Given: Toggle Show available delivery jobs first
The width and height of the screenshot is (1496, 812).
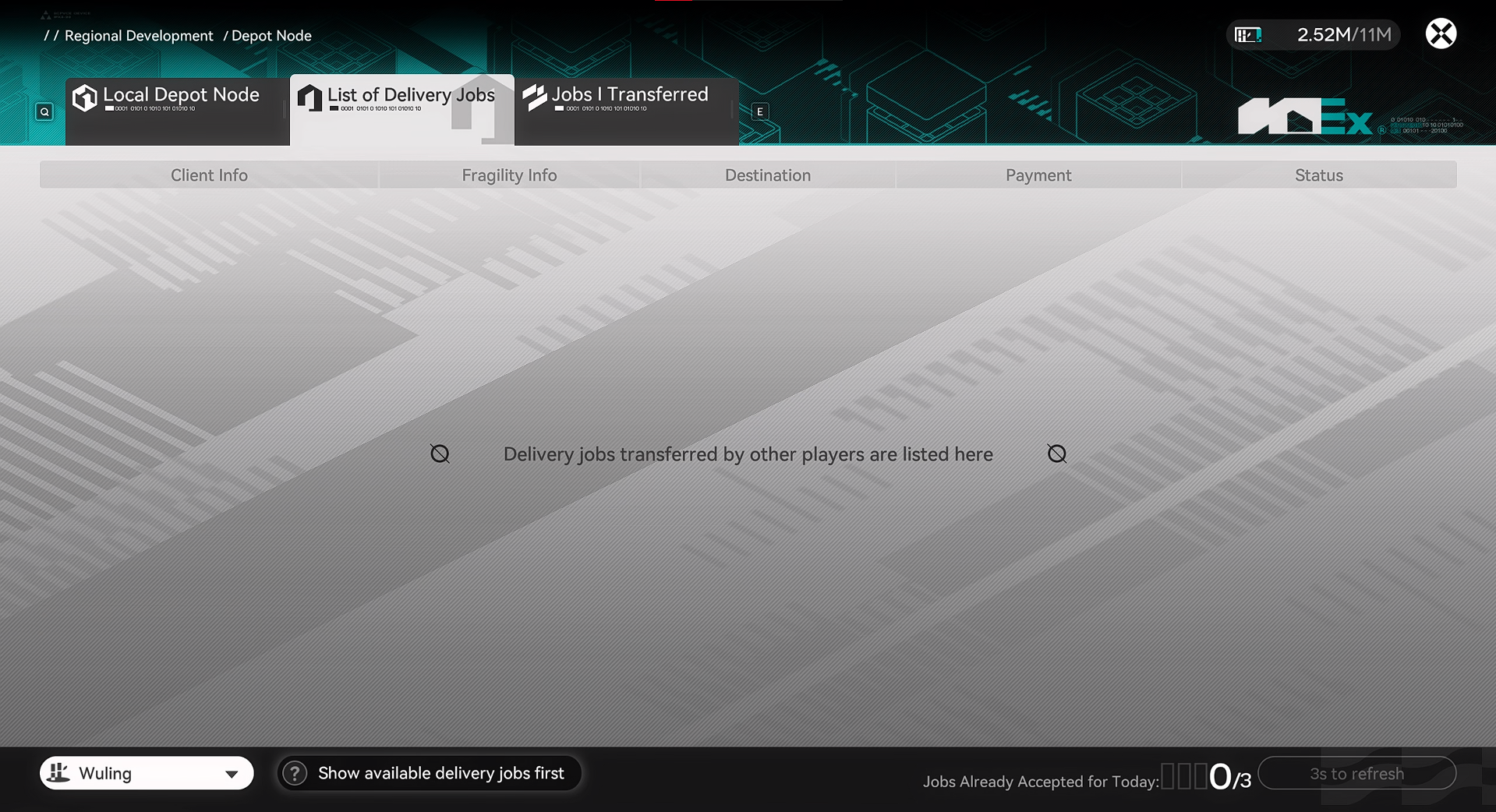Looking at the screenshot, I should 430,773.
